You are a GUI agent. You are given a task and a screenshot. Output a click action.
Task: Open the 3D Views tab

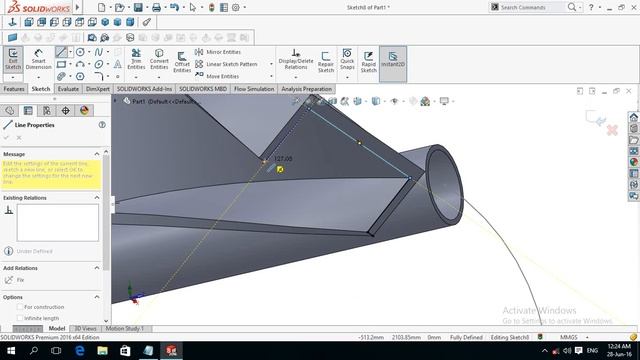85,329
